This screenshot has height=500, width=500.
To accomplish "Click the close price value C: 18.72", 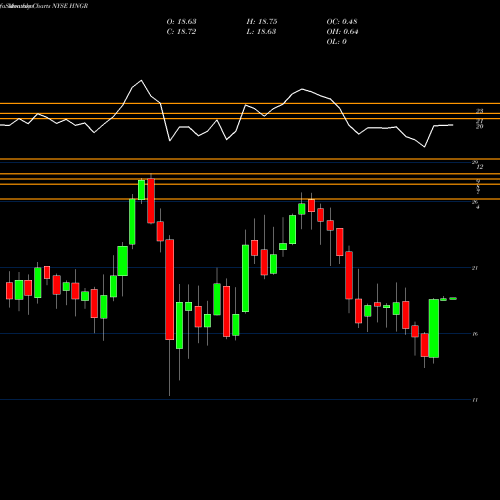I will click(x=181, y=32).
